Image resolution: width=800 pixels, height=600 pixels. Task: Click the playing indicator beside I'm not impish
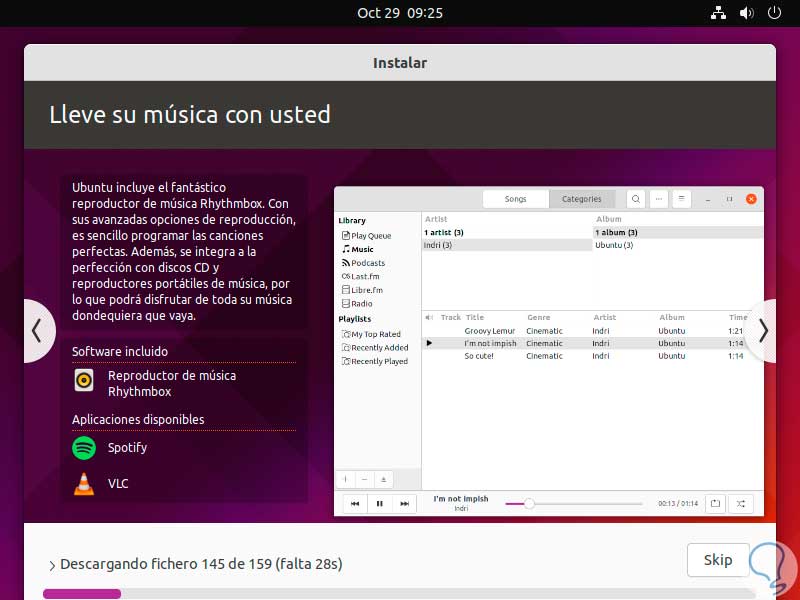point(429,343)
